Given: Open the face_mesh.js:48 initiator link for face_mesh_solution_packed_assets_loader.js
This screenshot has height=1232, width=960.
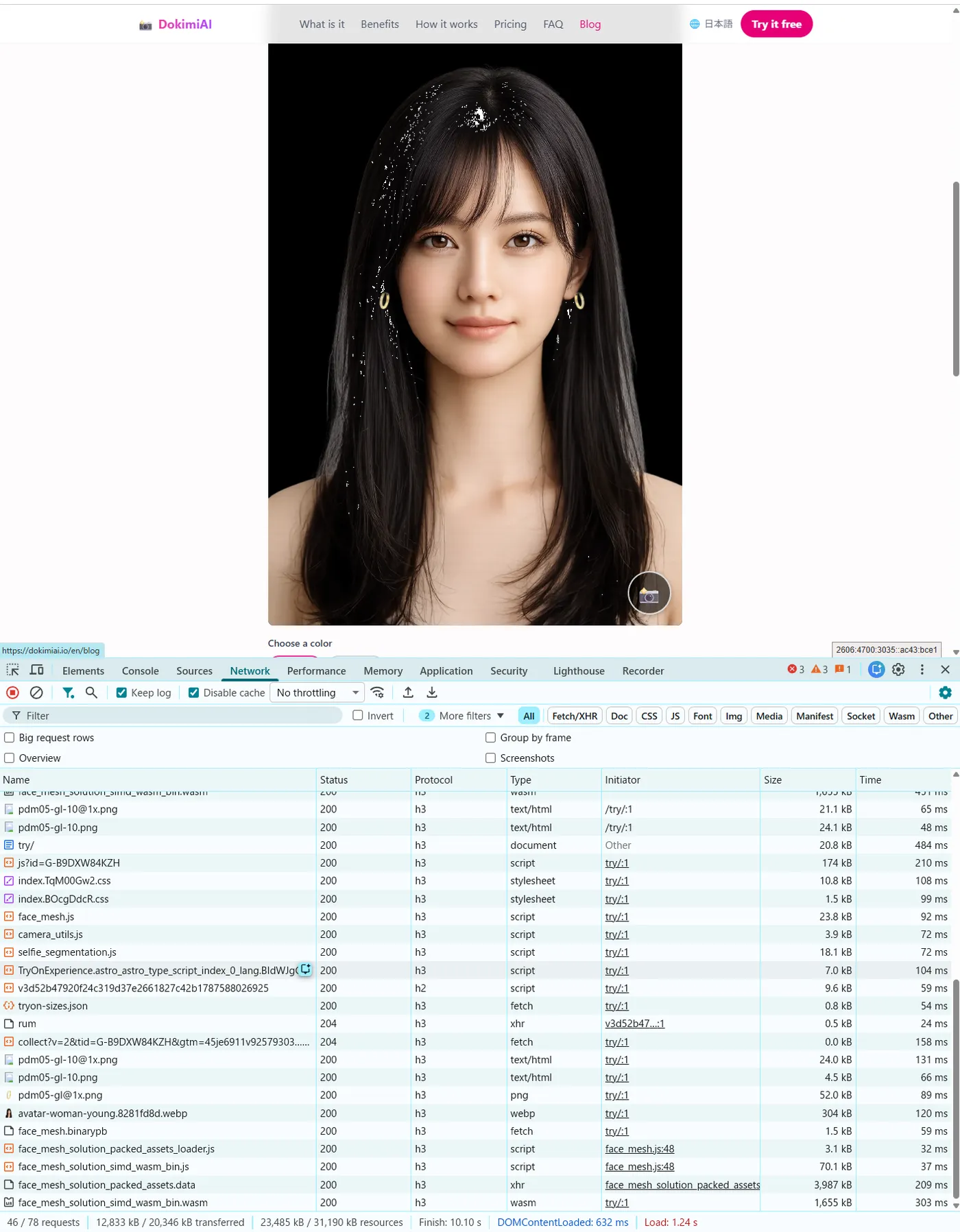Looking at the screenshot, I should (639, 1148).
